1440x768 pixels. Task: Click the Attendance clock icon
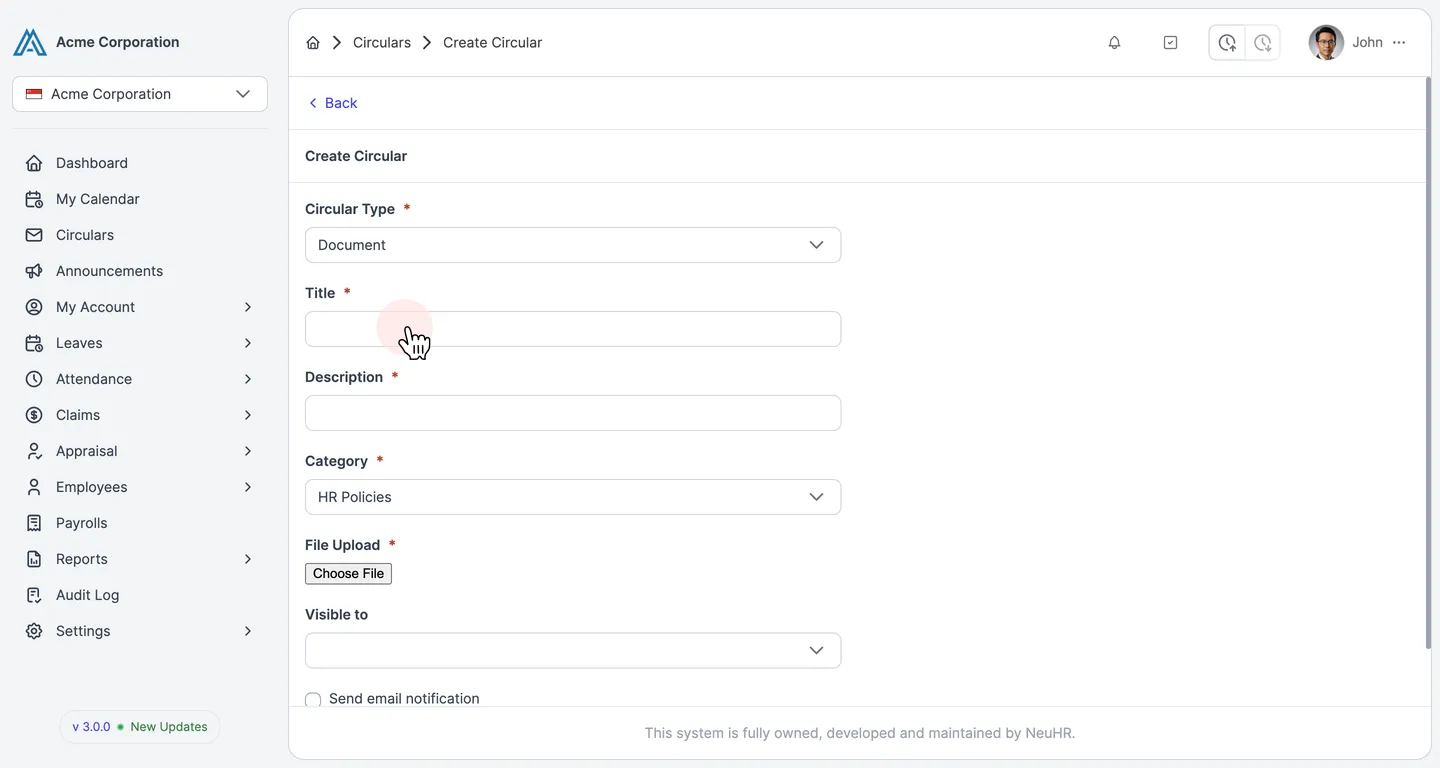(34, 379)
